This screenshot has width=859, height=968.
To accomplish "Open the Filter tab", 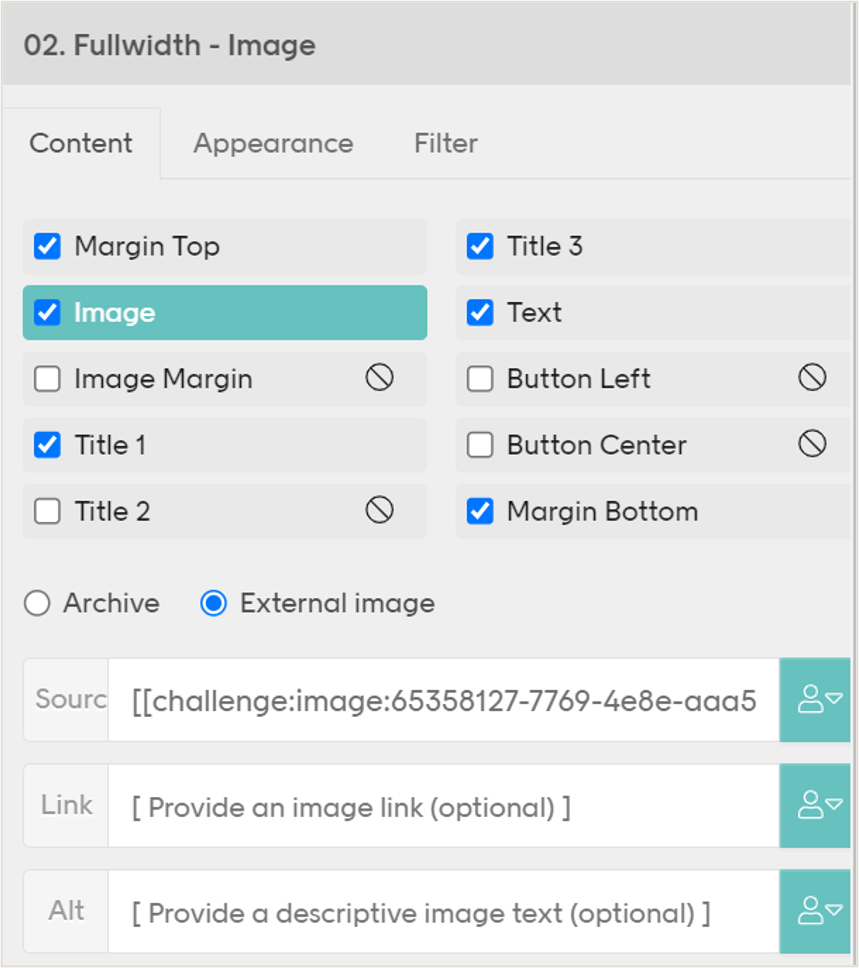I will pyautogui.click(x=445, y=143).
